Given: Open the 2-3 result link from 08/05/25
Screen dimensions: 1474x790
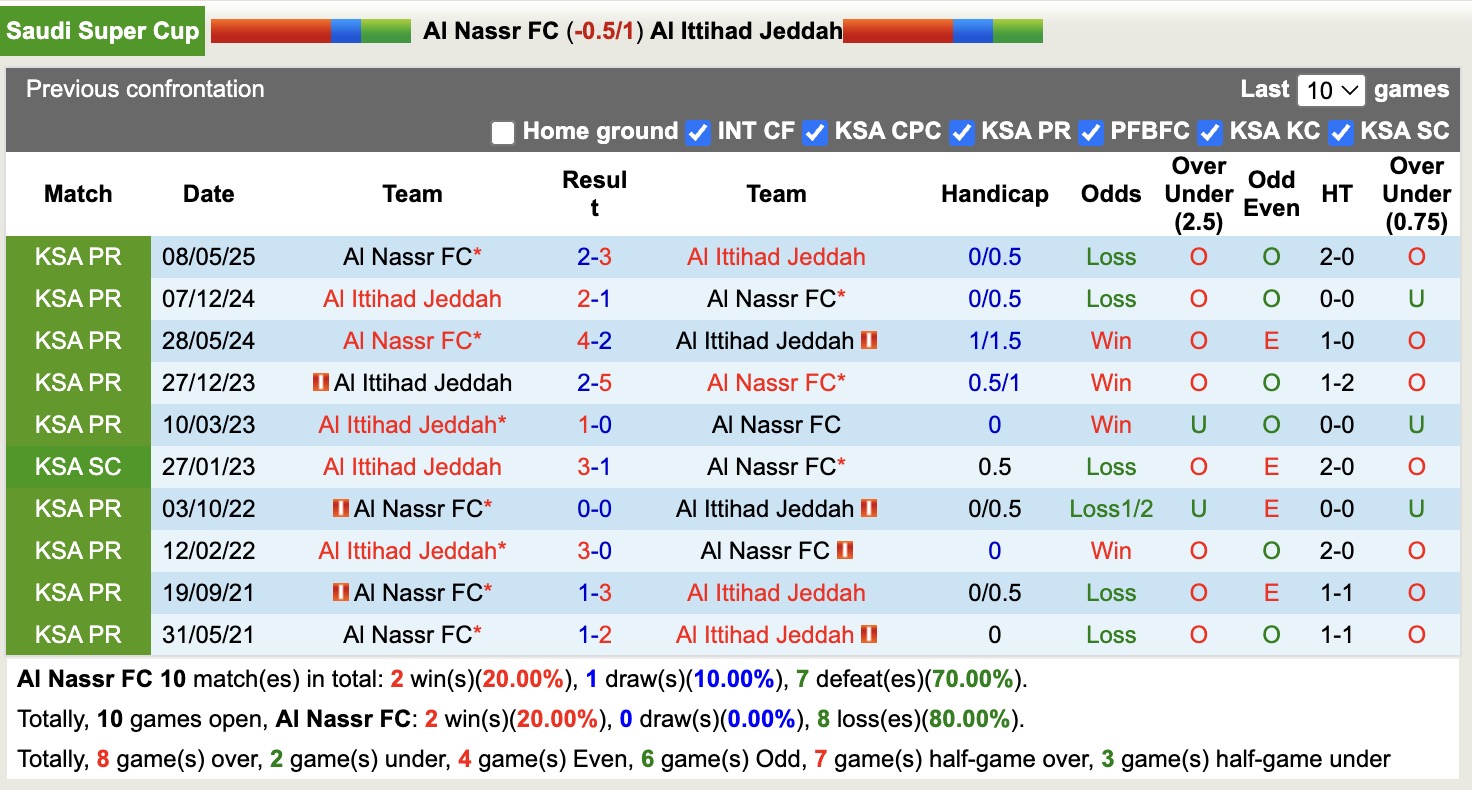Looking at the screenshot, I should pos(594,256).
